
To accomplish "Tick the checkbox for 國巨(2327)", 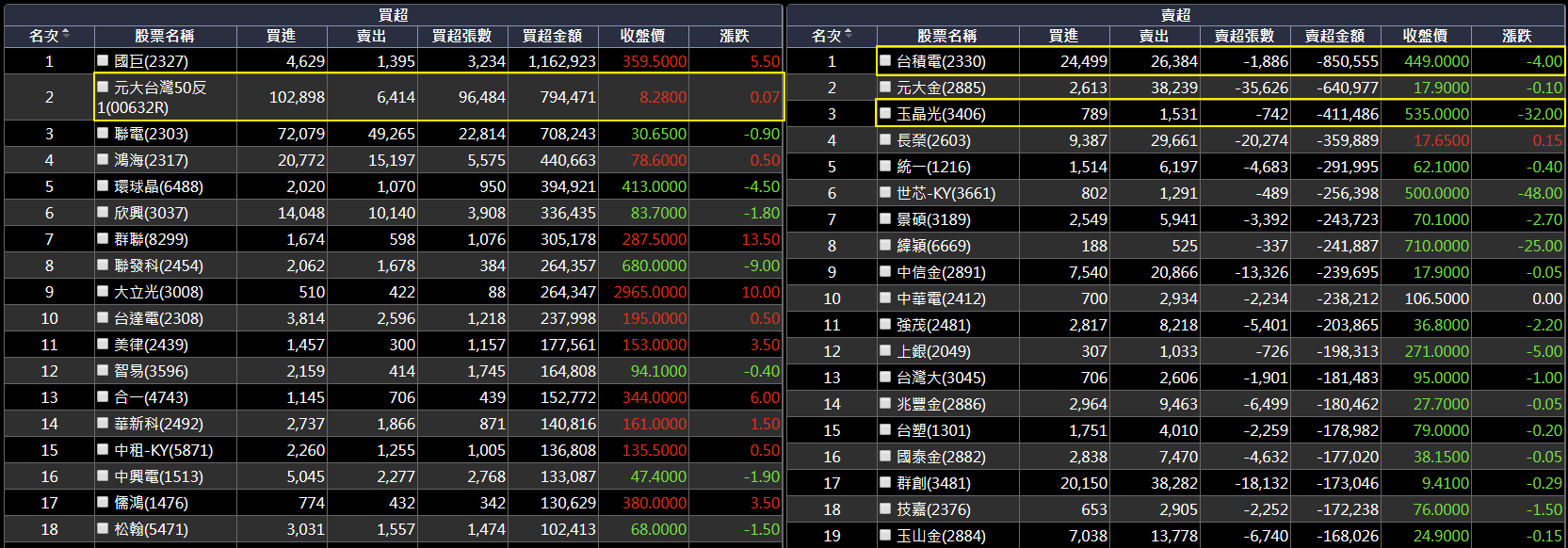I will 103,60.
